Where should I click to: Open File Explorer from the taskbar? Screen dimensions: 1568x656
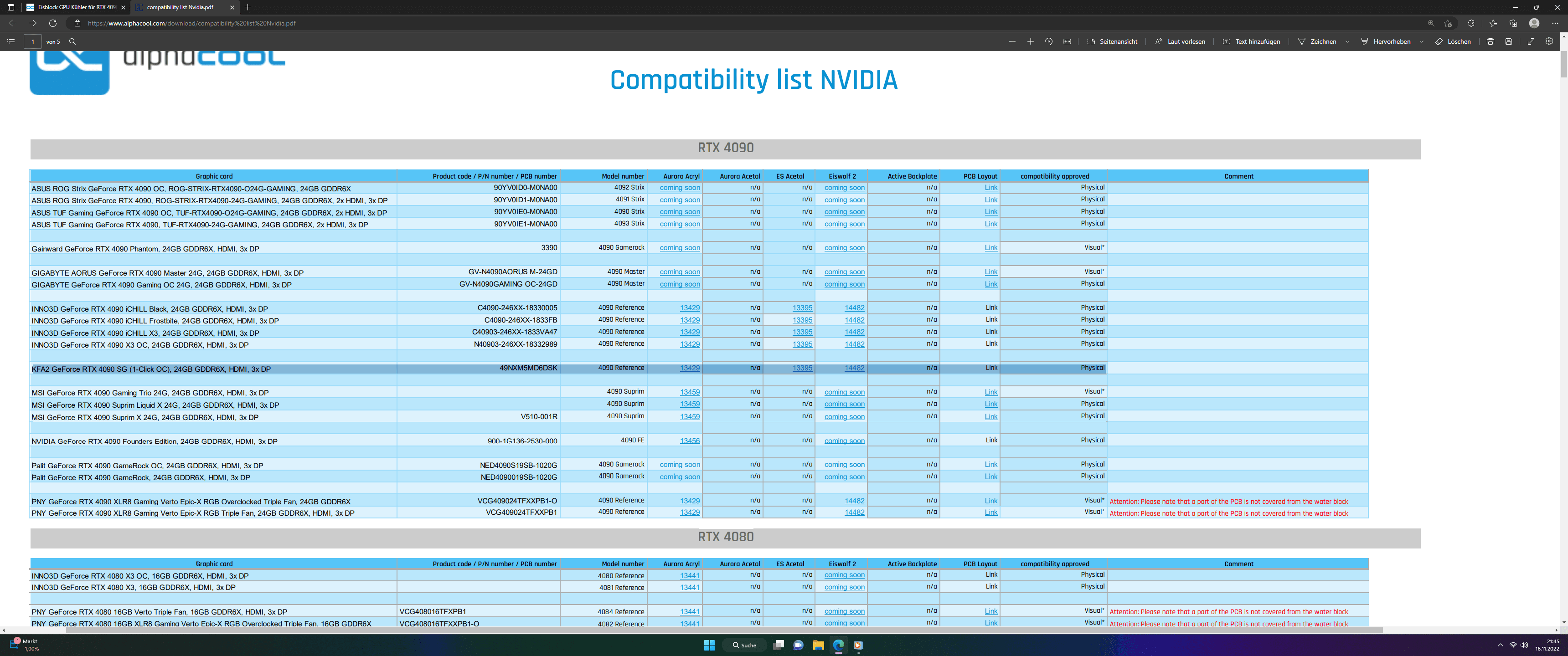tap(818, 645)
